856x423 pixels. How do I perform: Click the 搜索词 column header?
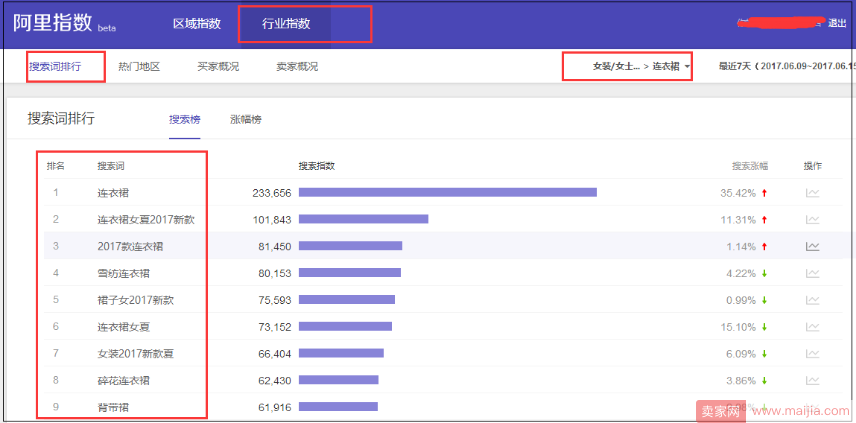tap(111, 166)
